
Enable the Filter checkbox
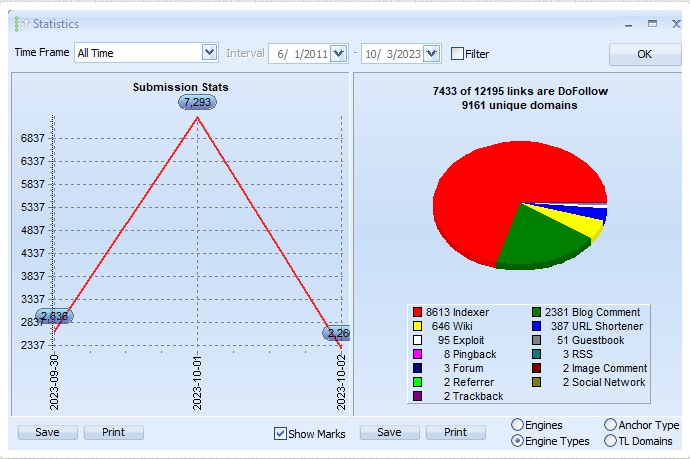point(458,54)
